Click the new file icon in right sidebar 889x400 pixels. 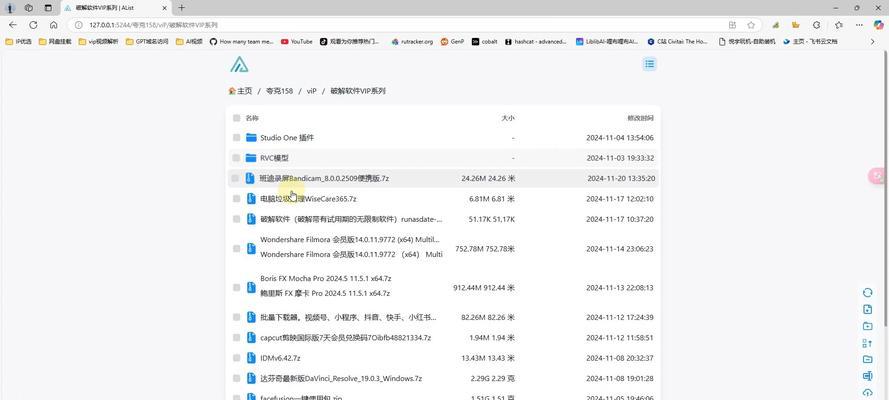pos(867,309)
